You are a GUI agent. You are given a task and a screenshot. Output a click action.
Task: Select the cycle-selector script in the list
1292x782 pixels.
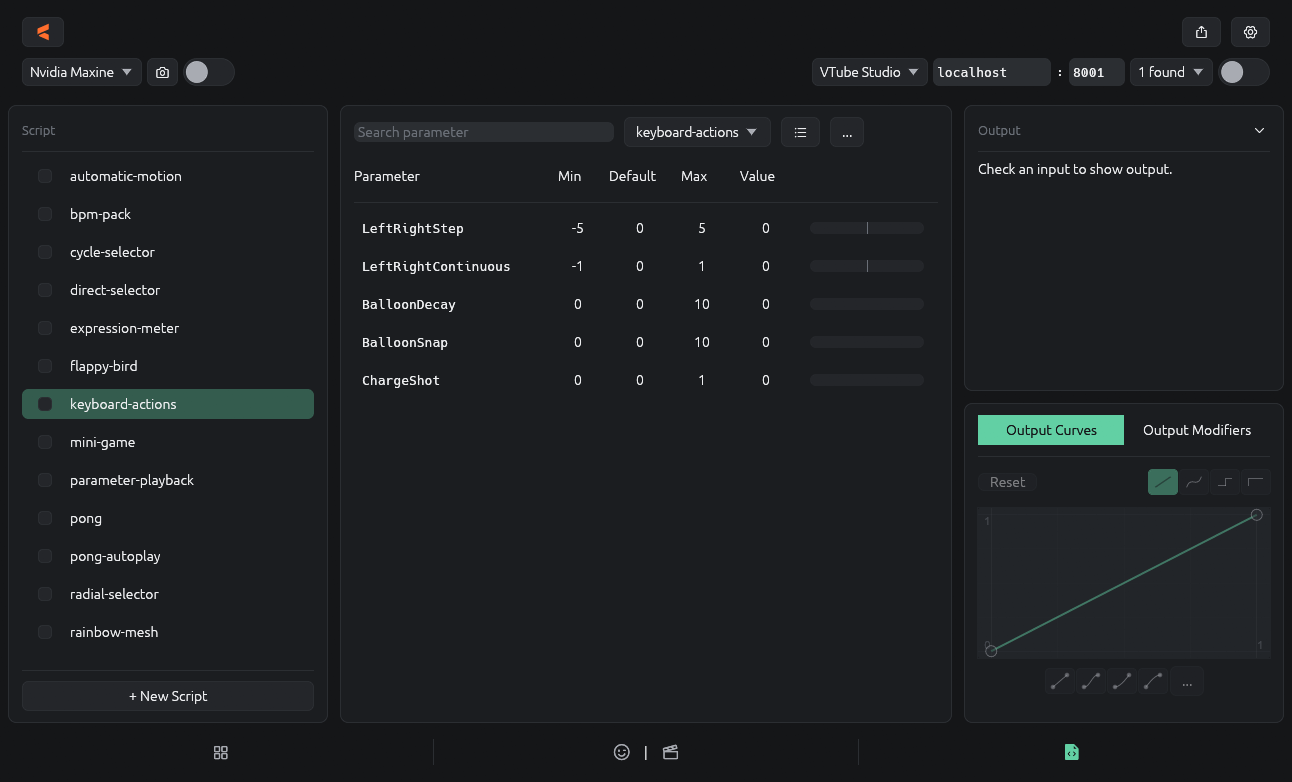pyautogui.click(x=168, y=252)
